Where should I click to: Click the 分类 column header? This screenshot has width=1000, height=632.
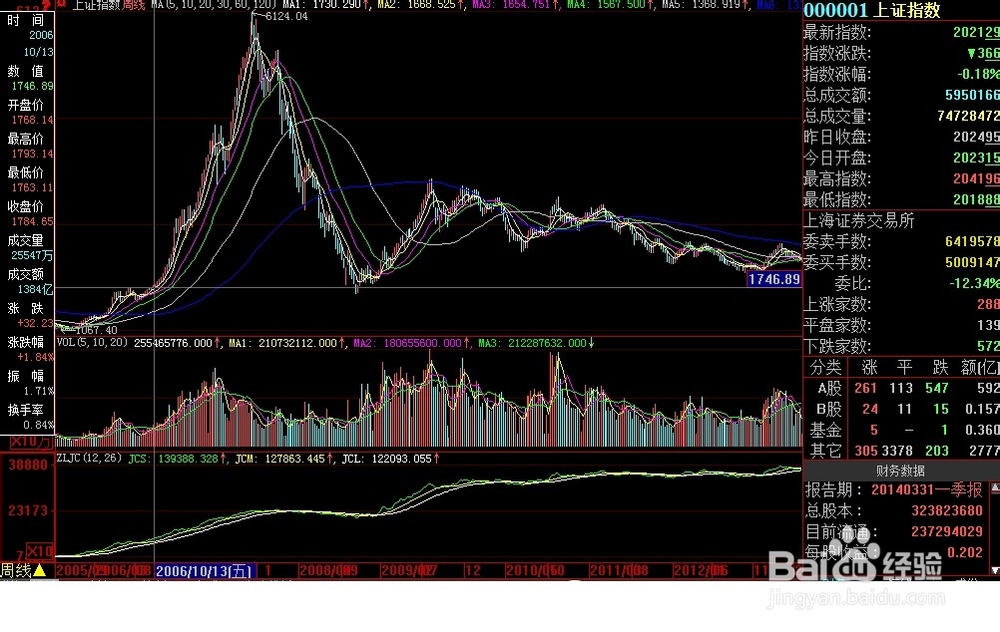[826, 367]
